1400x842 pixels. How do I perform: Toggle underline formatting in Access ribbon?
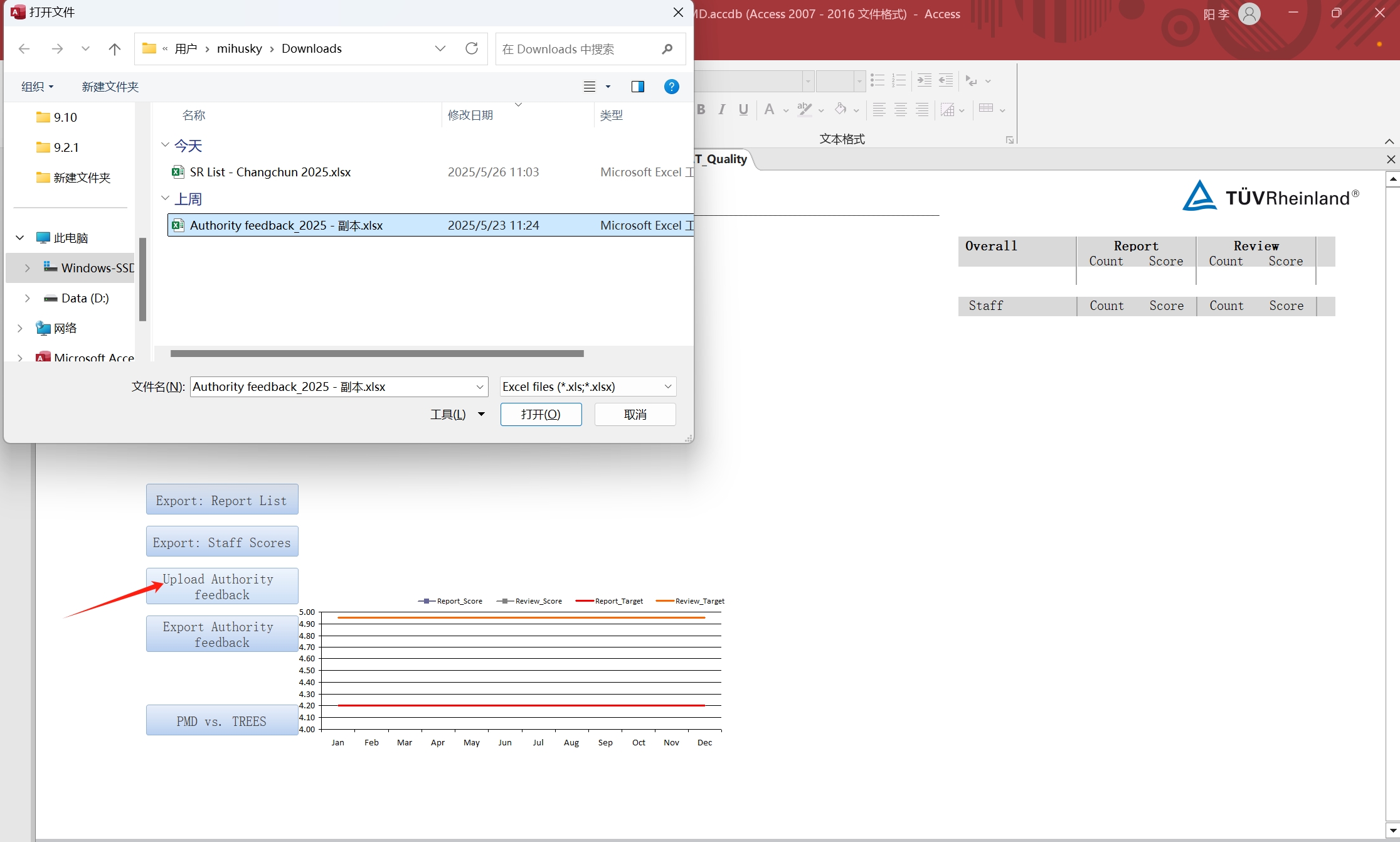(x=743, y=110)
